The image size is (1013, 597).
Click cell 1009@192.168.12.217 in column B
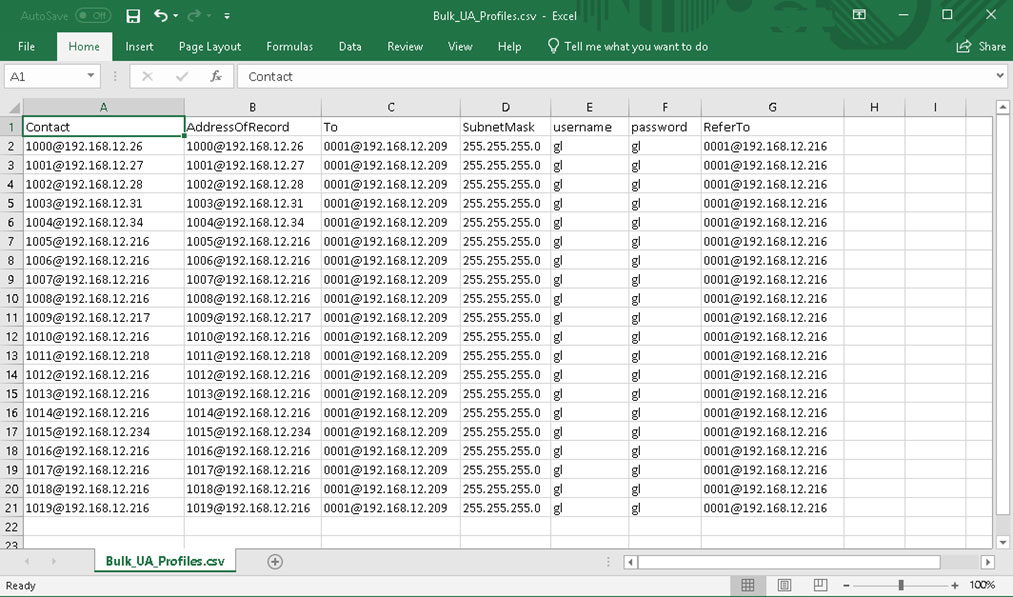pyautogui.click(x=253, y=318)
